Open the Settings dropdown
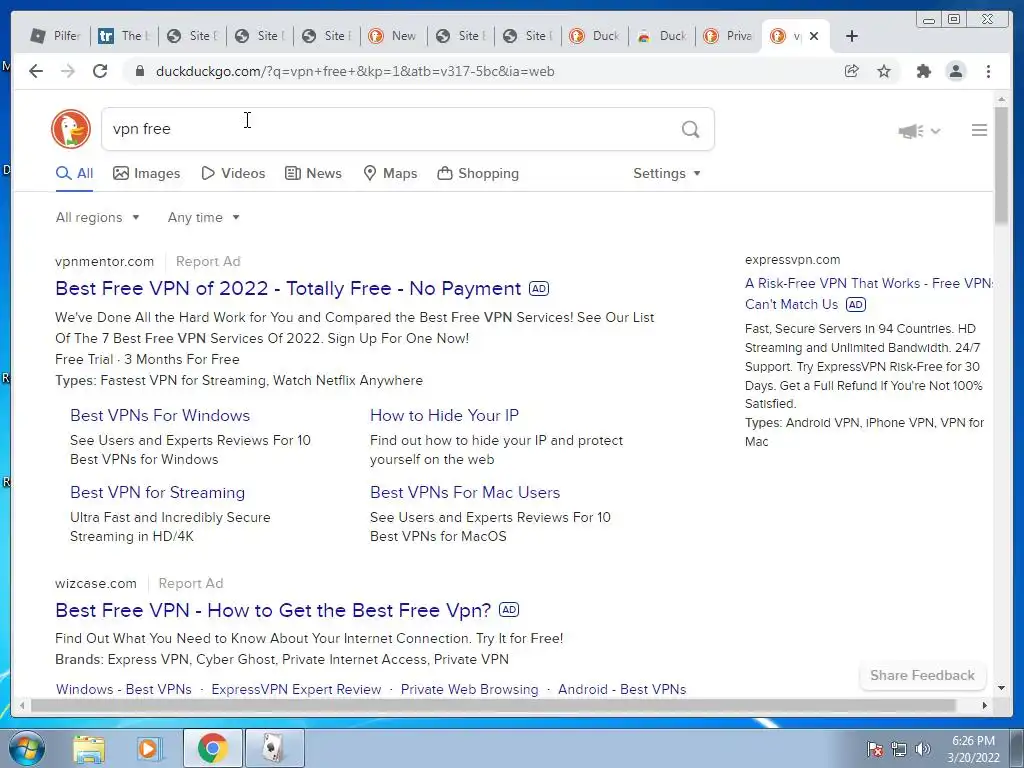 point(667,173)
